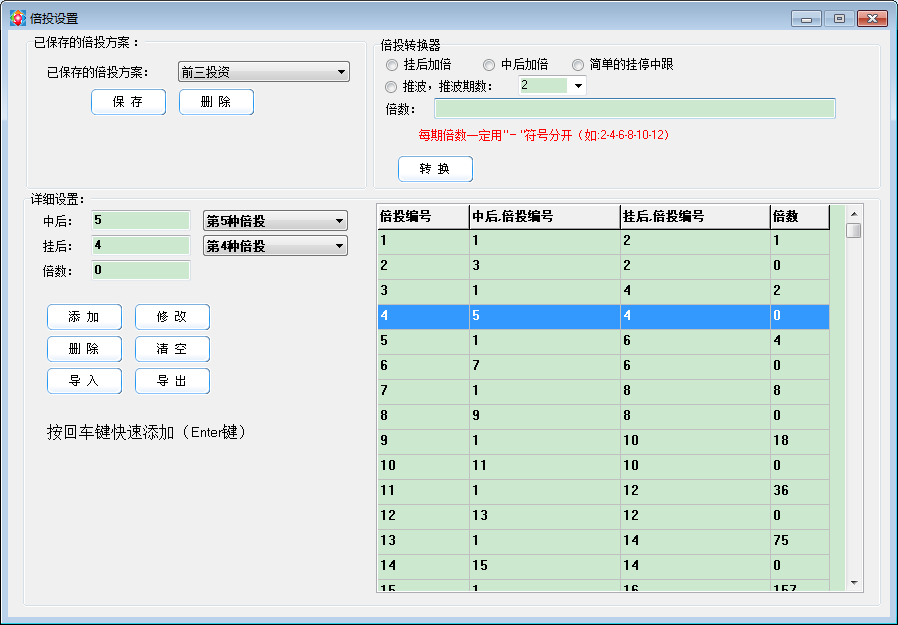
Task: Click the 倍数 input field in converter
Action: [634, 109]
